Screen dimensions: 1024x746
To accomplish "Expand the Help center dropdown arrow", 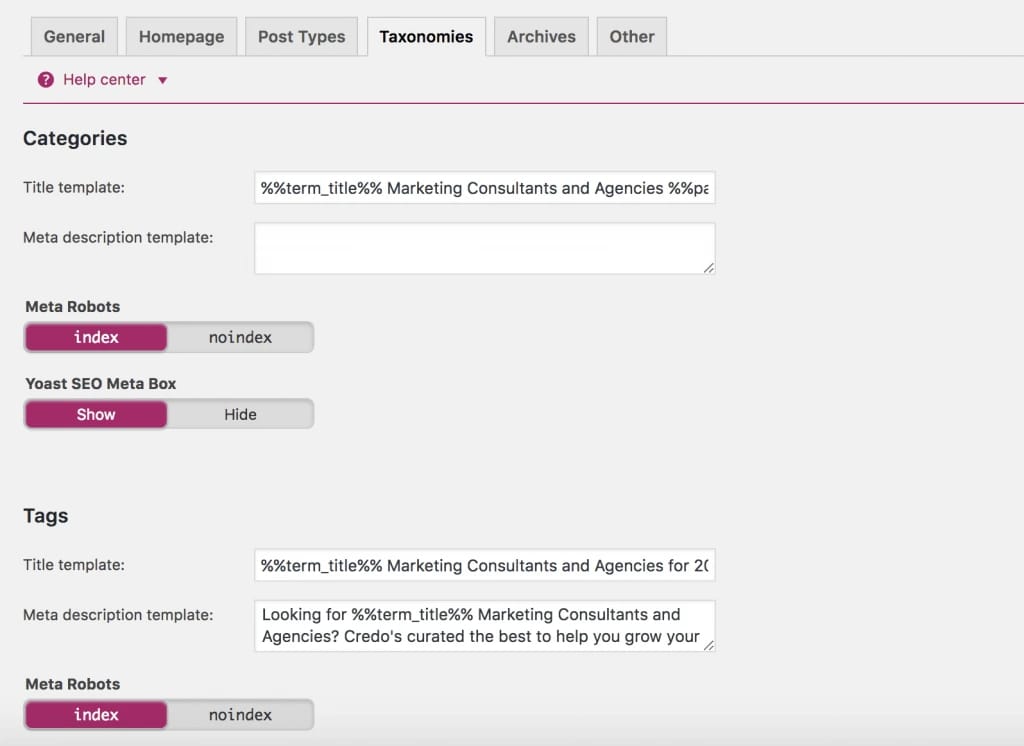I will click(163, 80).
